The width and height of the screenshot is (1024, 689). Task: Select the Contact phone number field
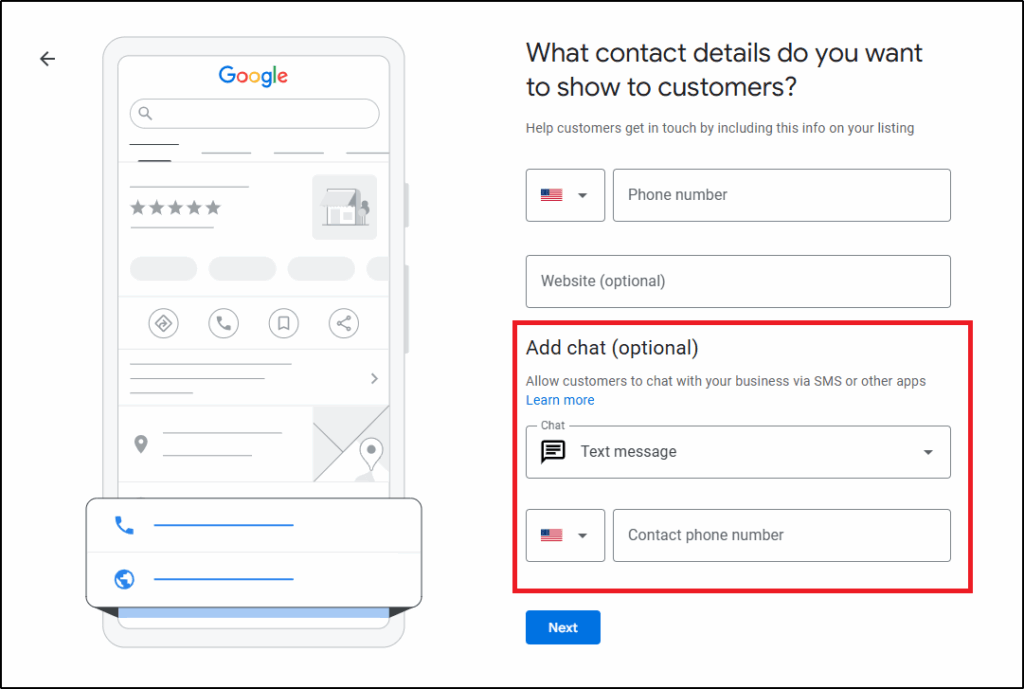[781, 535]
